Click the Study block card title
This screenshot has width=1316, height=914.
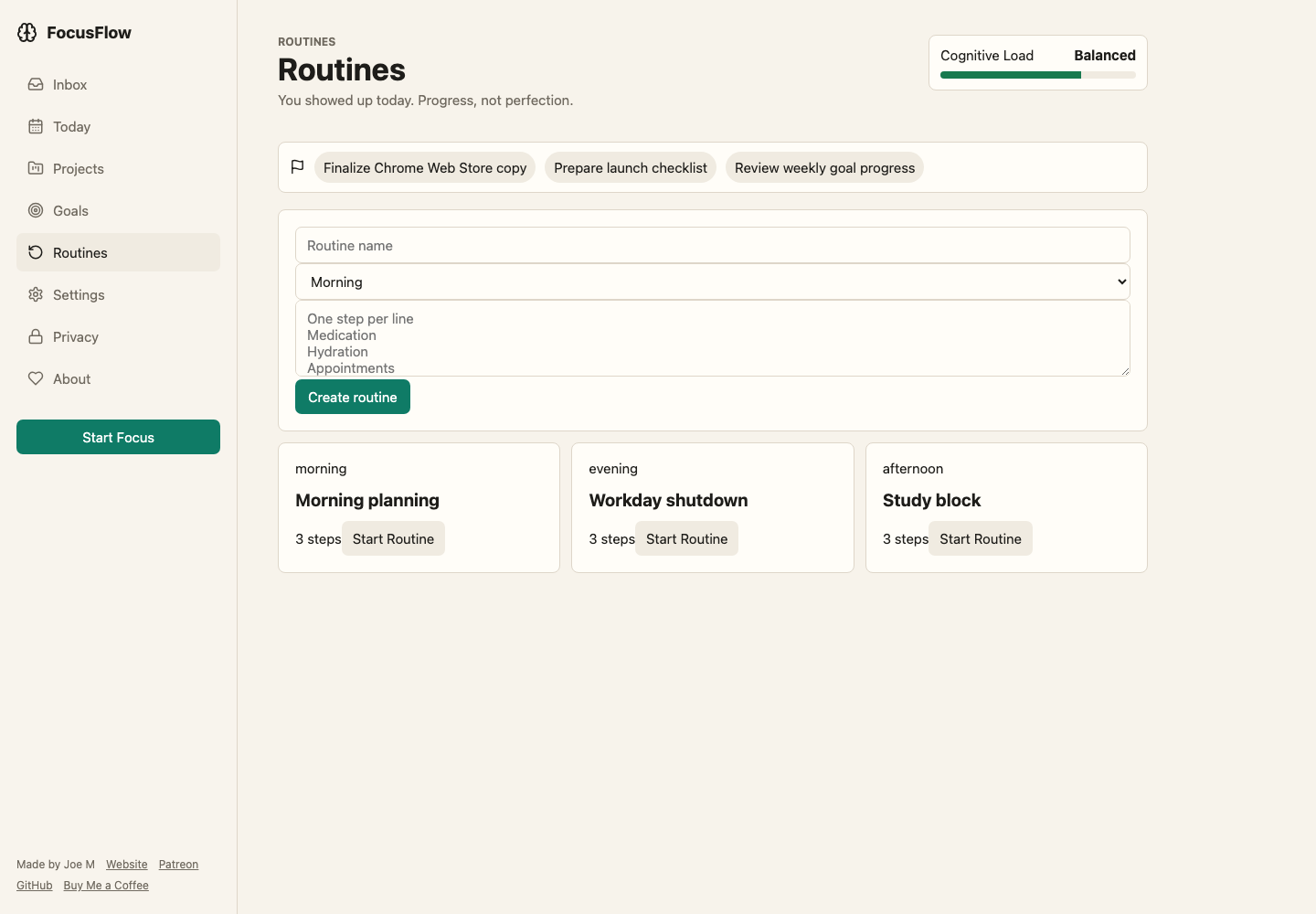tap(931, 500)
